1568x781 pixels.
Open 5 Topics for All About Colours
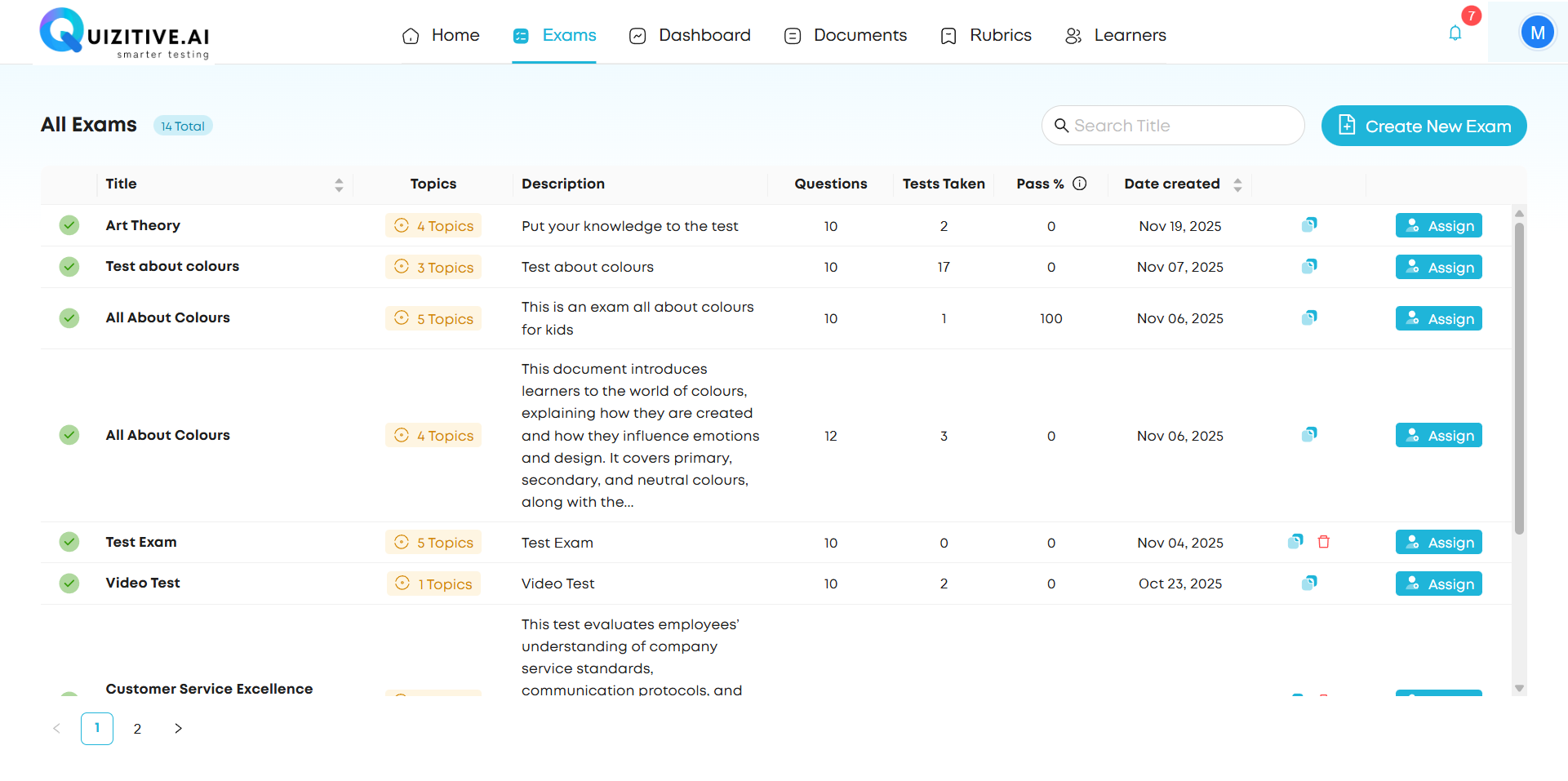click(433, 319)
